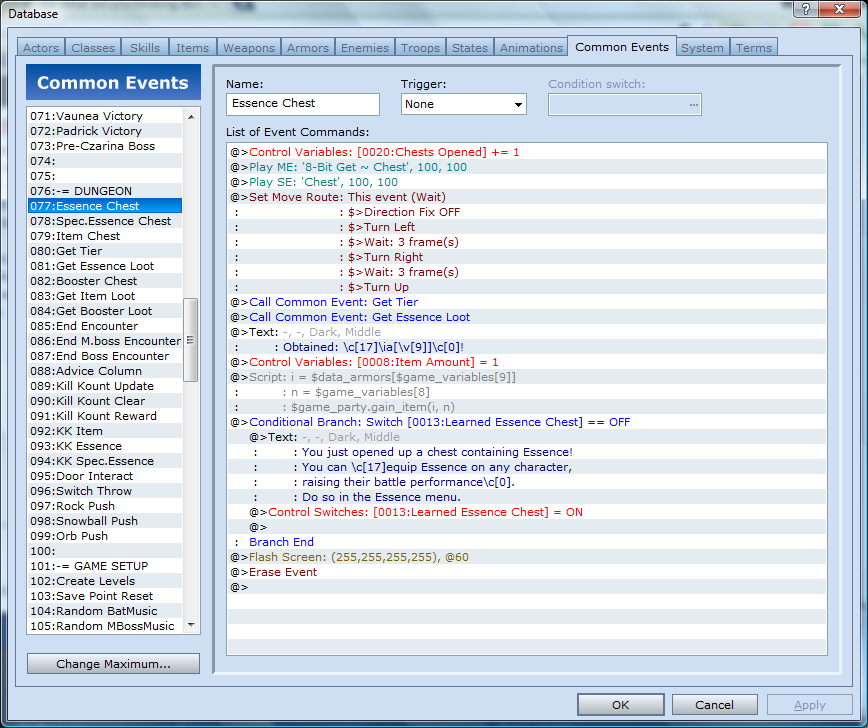The width and height of the screenshot is (868, 728).
Task: Switch to the Actors tab
Action: coord(41,48)
